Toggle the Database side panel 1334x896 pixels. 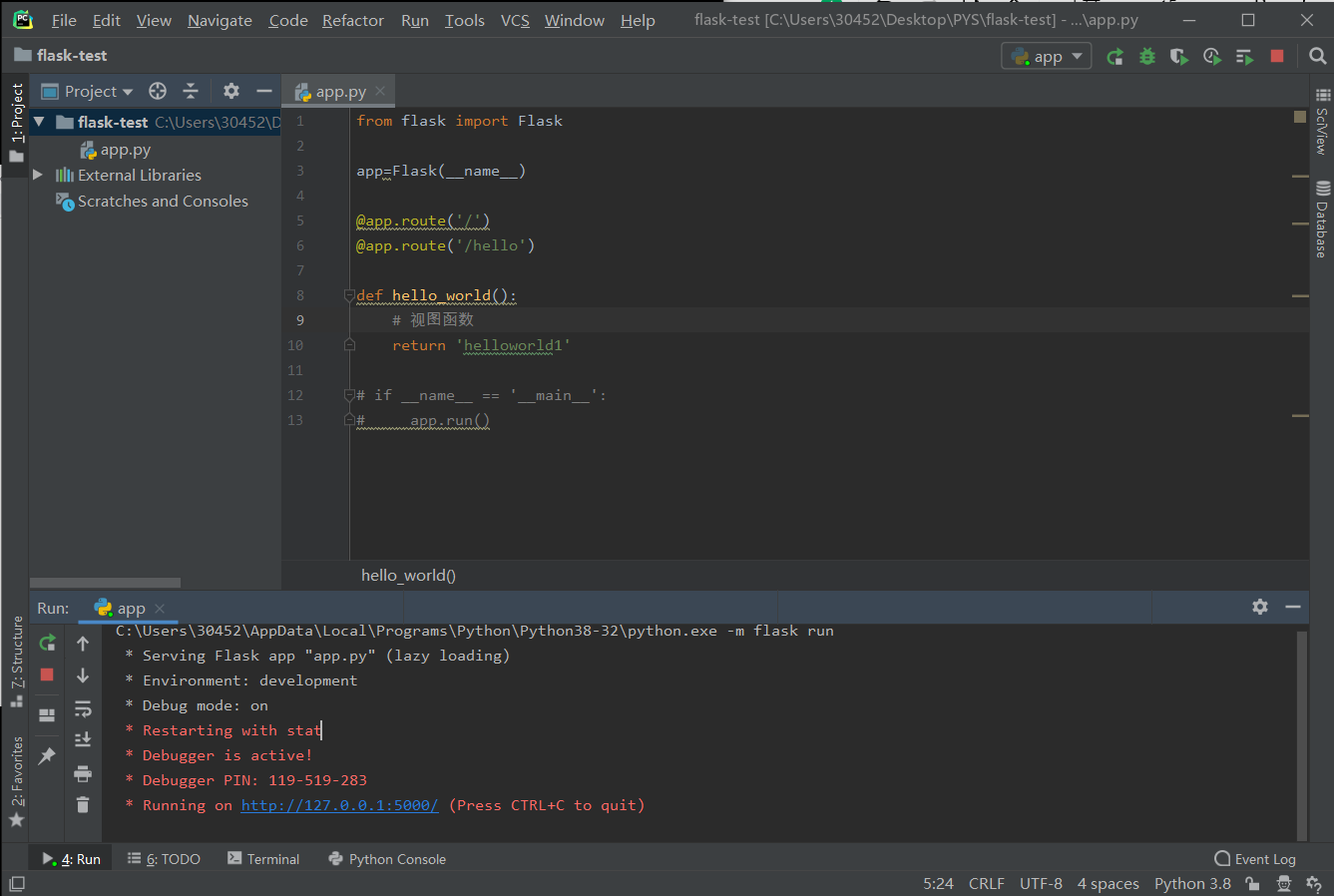click(1321, 219)
